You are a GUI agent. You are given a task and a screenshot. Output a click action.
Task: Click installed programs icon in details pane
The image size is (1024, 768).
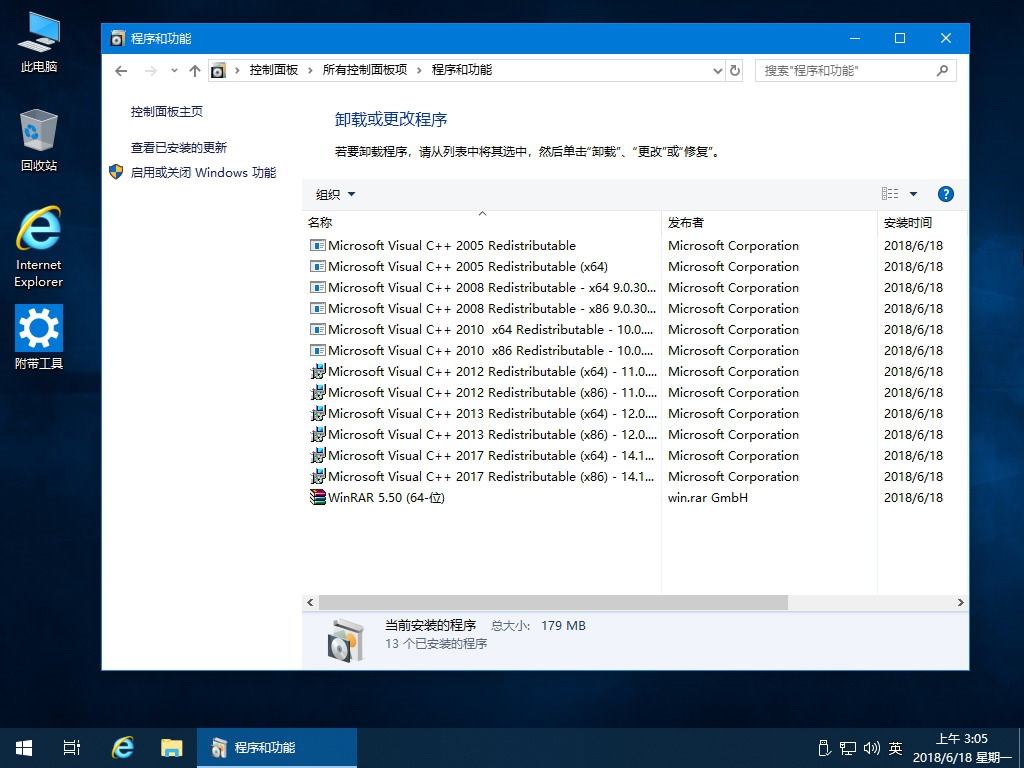click(345, 640)
